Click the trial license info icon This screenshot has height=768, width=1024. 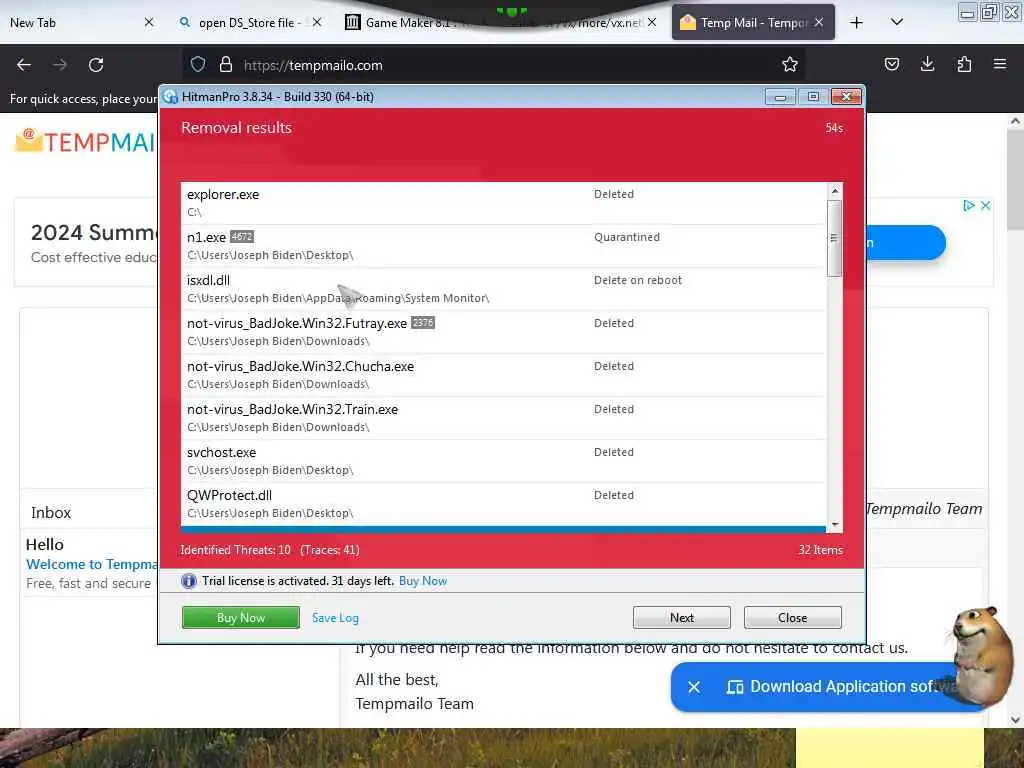189,581
